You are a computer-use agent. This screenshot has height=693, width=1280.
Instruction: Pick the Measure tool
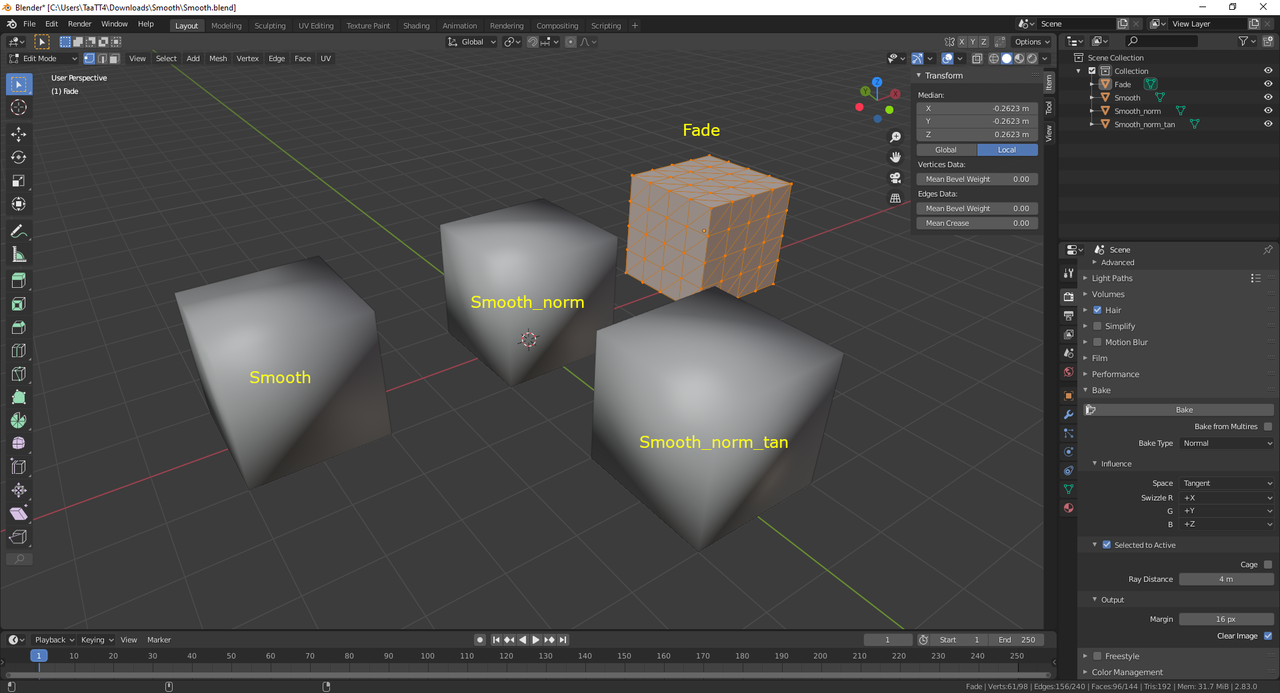click(x=18, y=254)
